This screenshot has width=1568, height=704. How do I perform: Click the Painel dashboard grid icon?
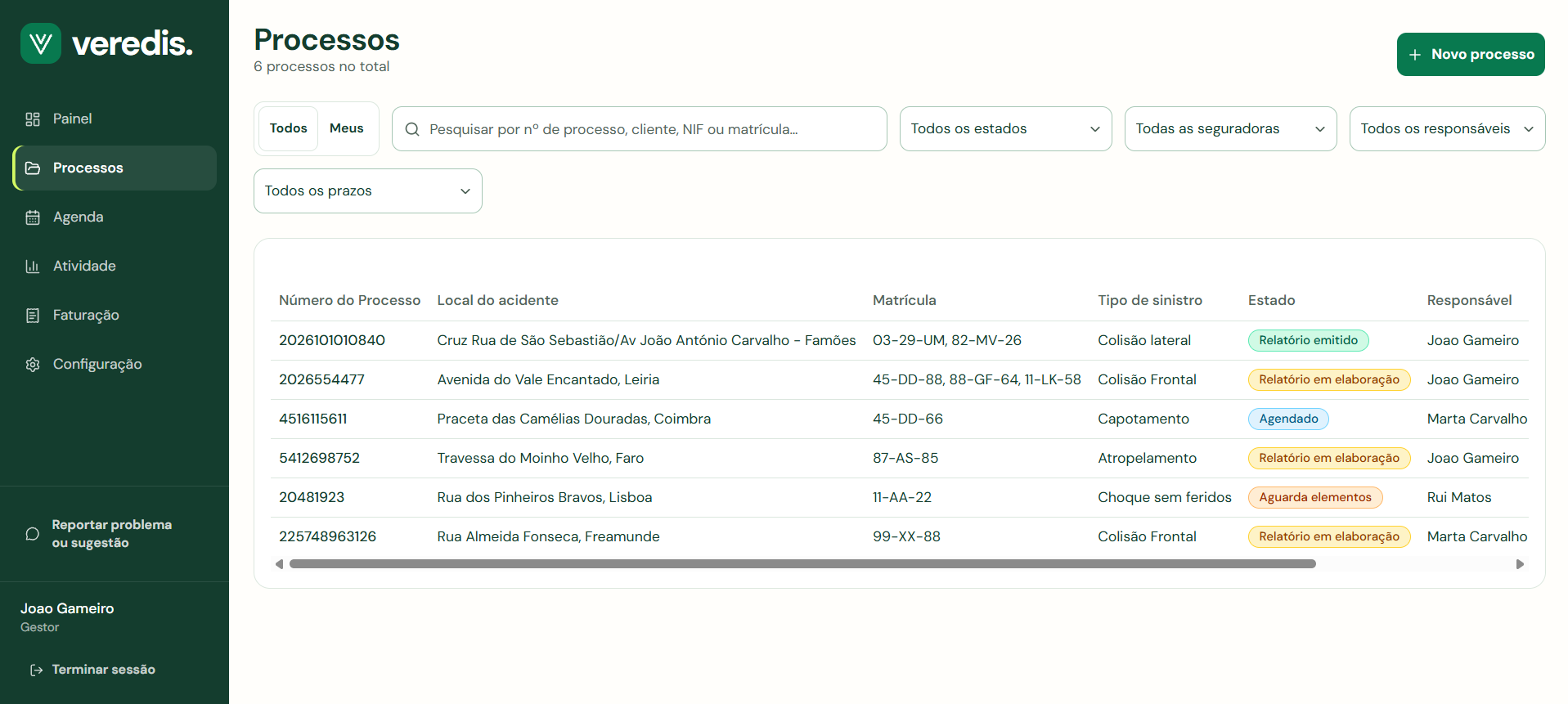pyautogui.click(x=33, y=119)
